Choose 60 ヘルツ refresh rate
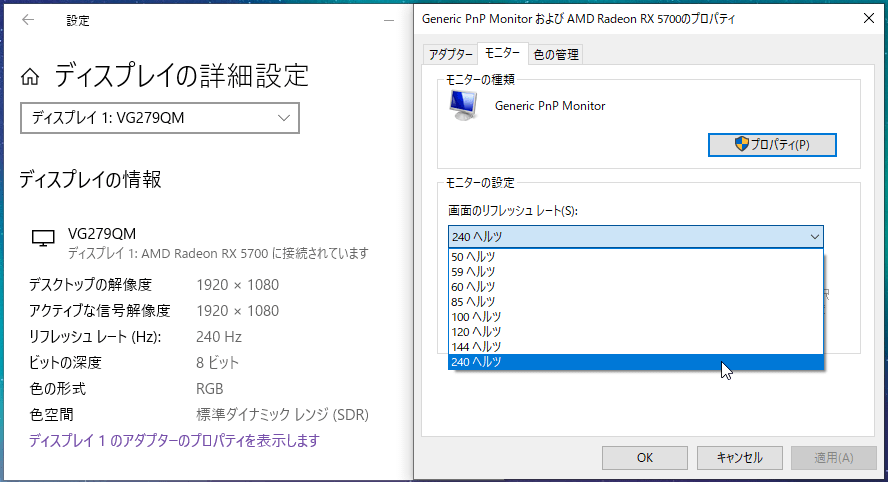Screen dimensions: 888x482 coord(635,287)
